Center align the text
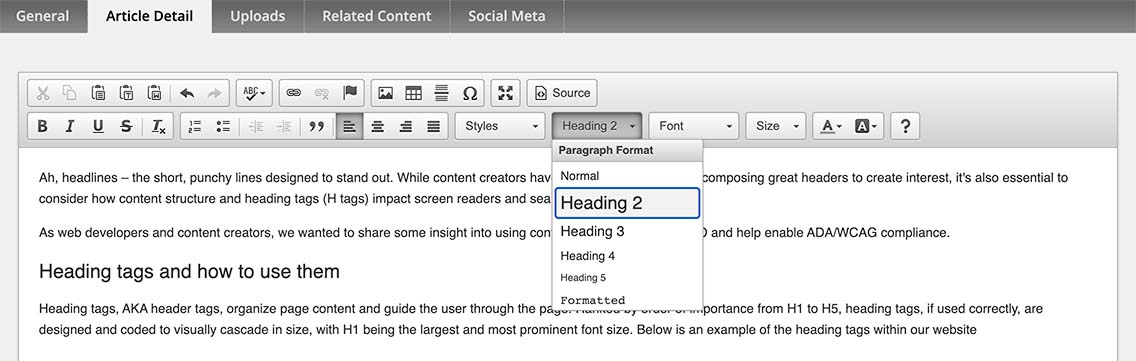 (377, 126)
